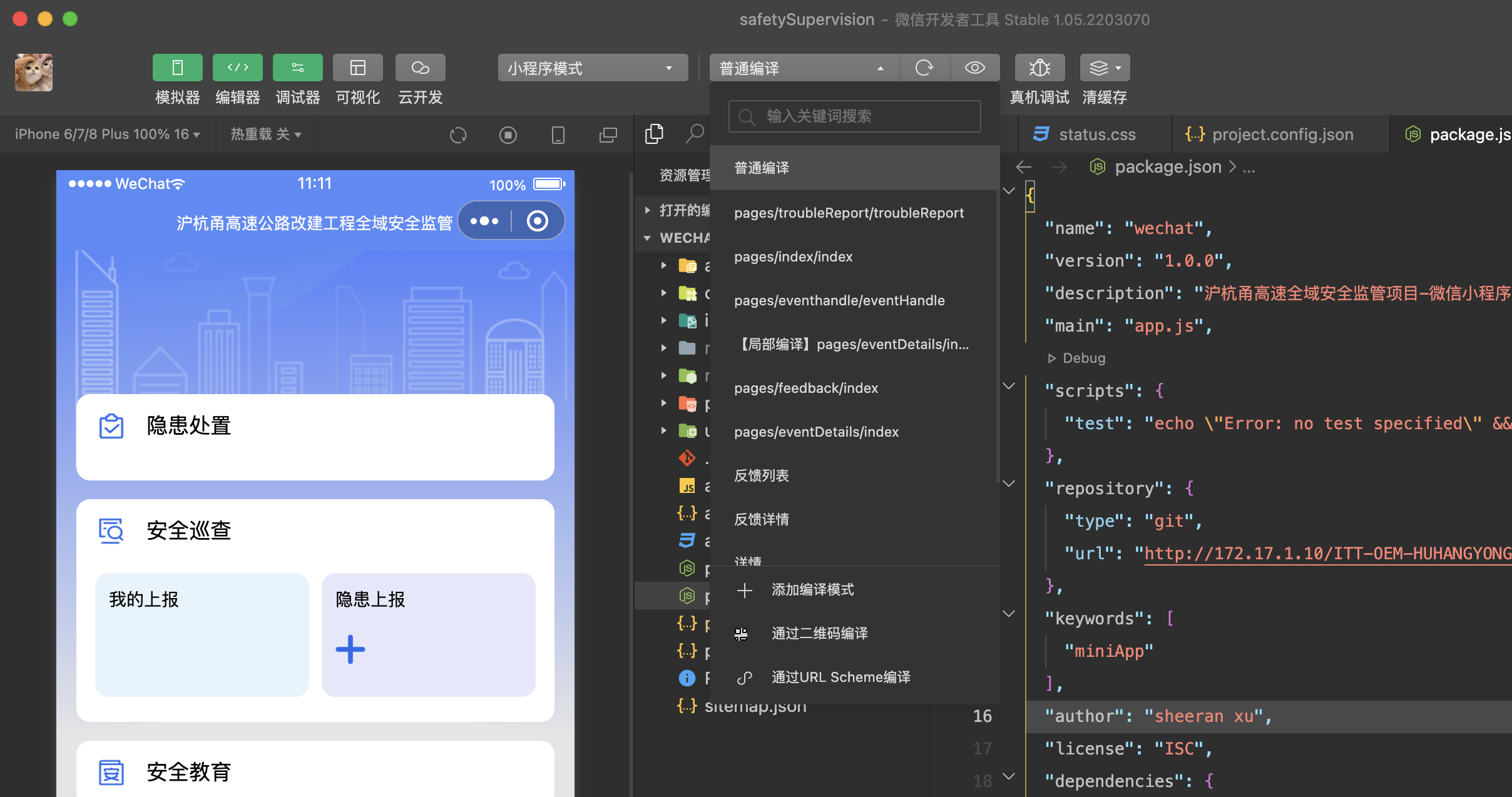Open the 小程序模式 mode dropdown
The width and height of the screenshot is (1512, 797).
pyautogui.click(x=593, y=68)
